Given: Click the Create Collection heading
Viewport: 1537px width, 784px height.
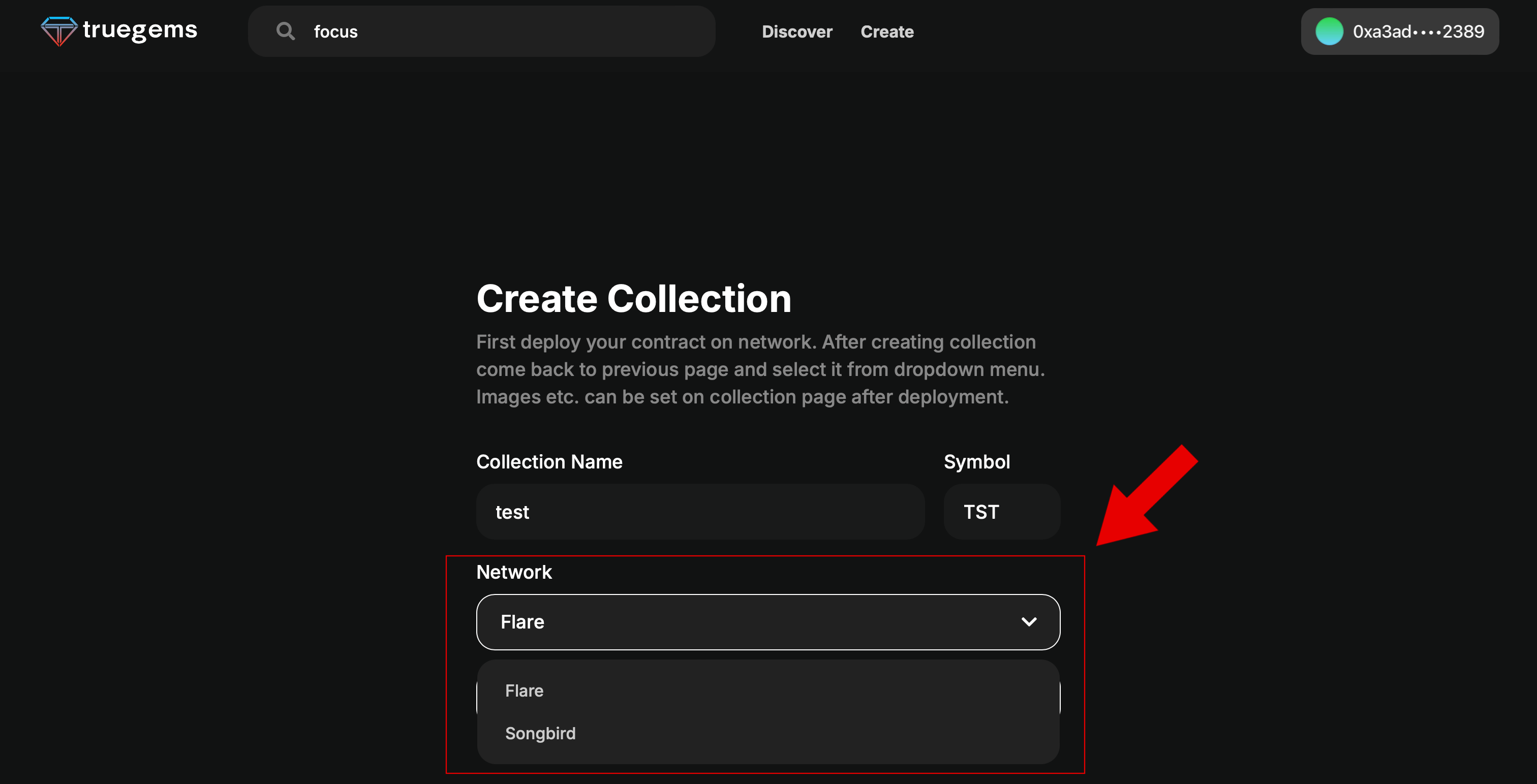Looking at the screenshot, I should [634, 298].
